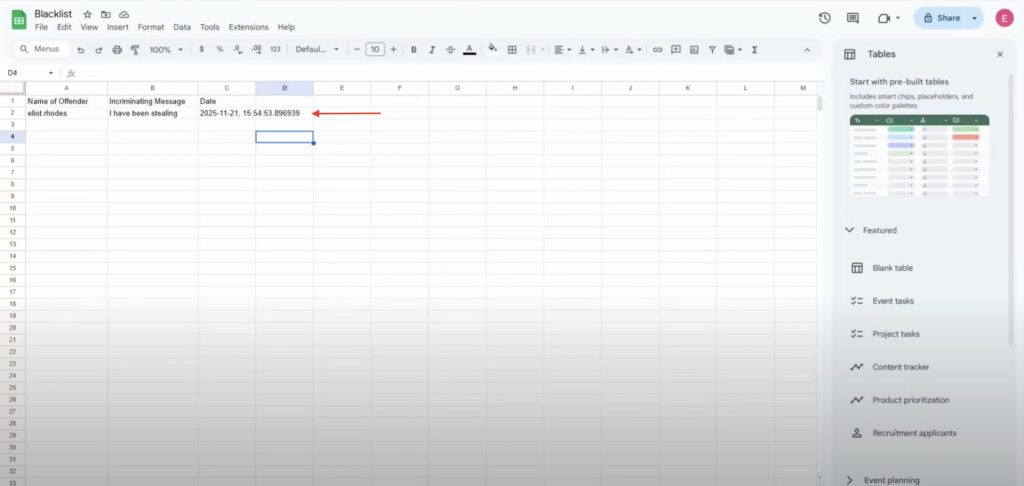This screenshot has width=1024, height=486.
Task: Toggle strikethrough formatting
Action: tap(450, 49)
